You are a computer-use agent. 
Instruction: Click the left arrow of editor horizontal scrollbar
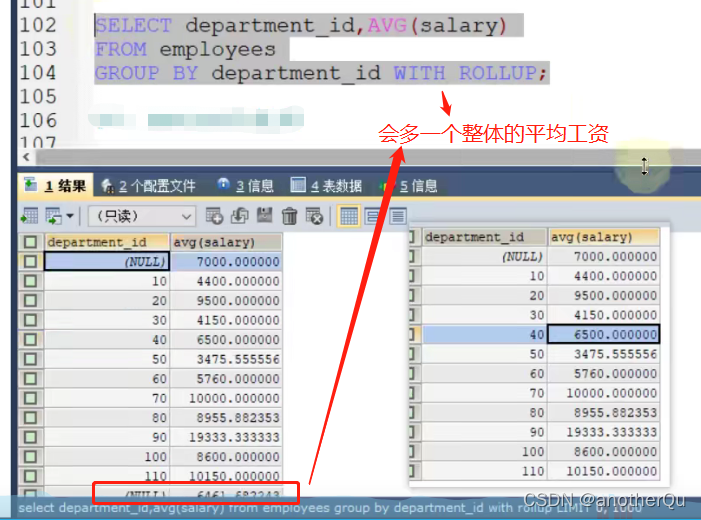pos(26,157)
